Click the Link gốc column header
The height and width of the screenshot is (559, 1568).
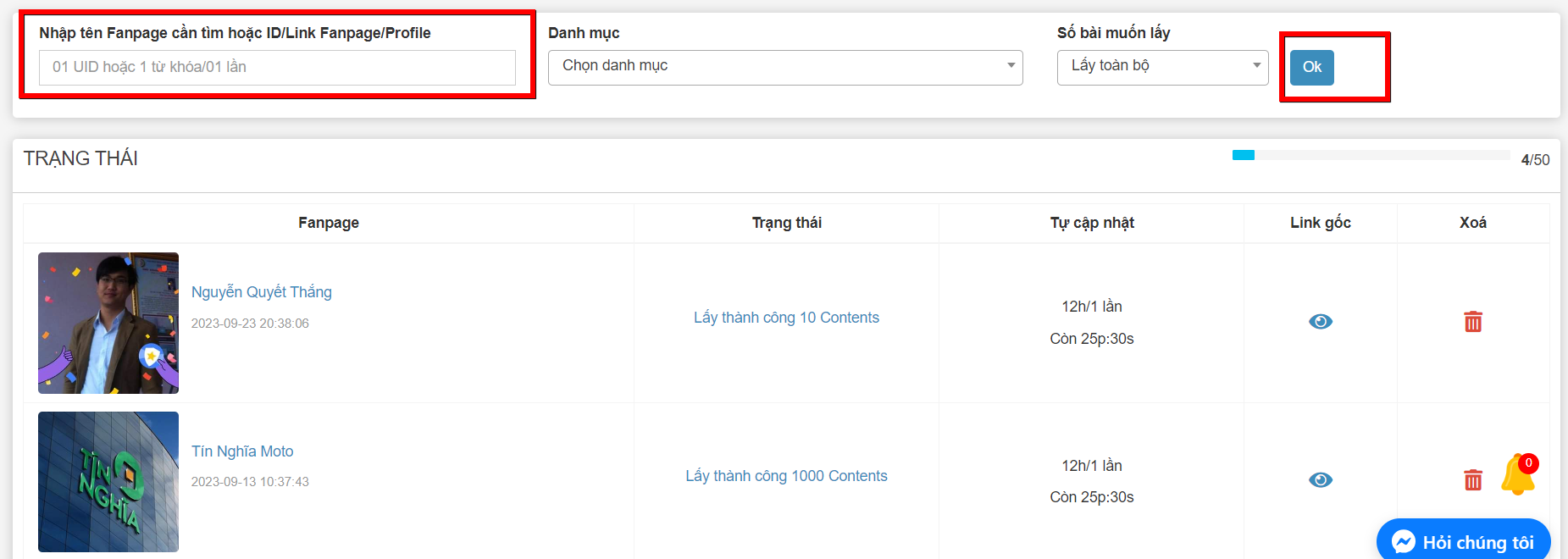tap(1321, 223)
